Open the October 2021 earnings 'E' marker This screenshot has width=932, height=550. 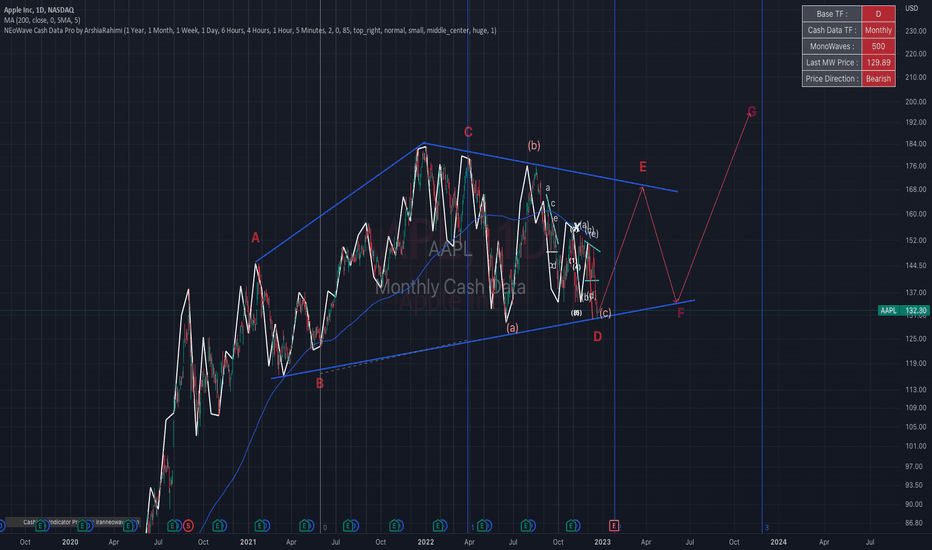point(394,526)
